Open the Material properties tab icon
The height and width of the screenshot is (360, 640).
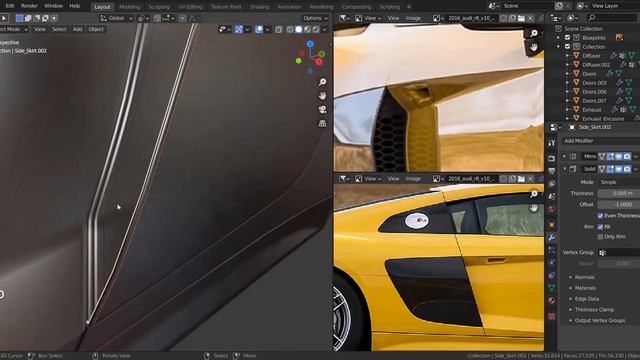coord(552,300)
